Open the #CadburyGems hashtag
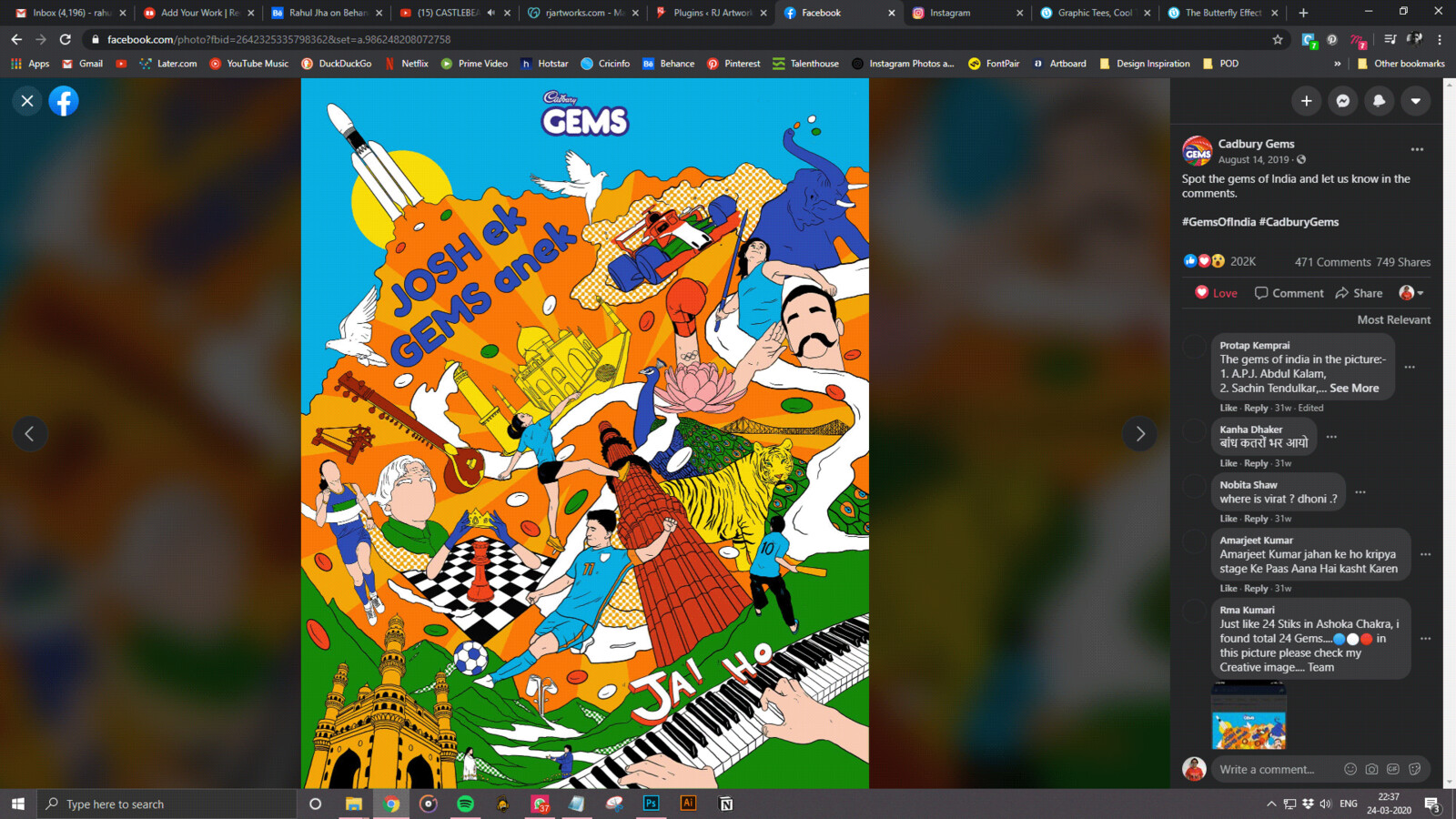This screenshot has height=819, width=1456. click(1299, 222)
